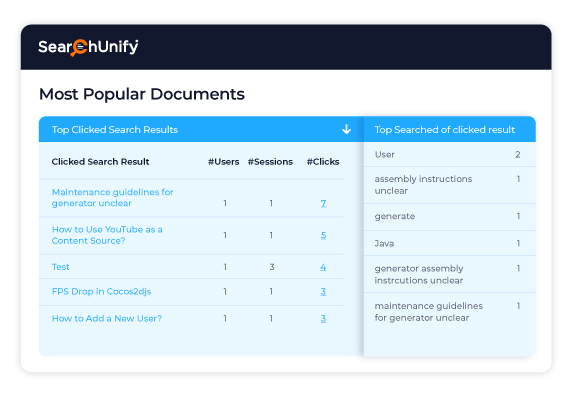The width and height of the screenshot is (570, 395).
Task: Click the 4 clicks count link
Action: coord(323,267)
